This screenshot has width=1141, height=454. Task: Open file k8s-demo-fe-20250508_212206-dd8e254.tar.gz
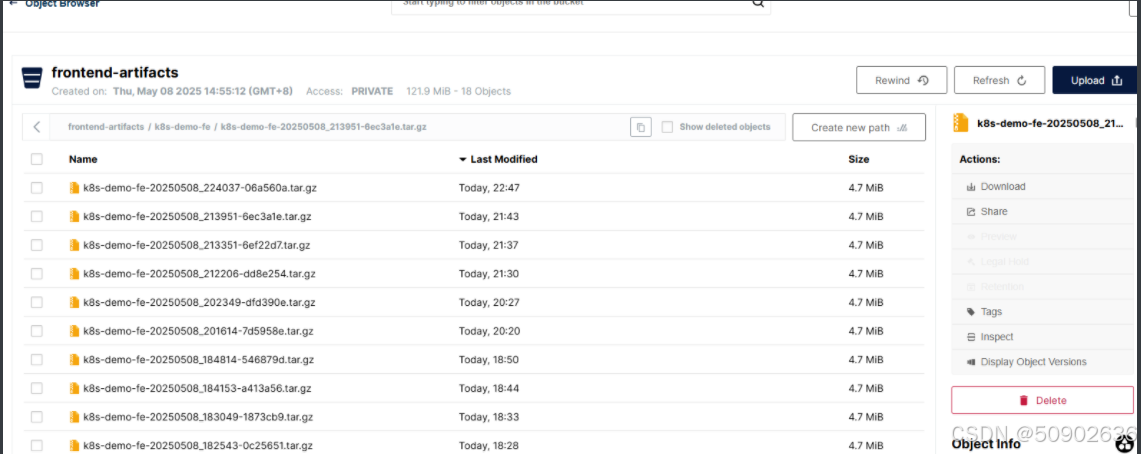[x=199, y=274]
